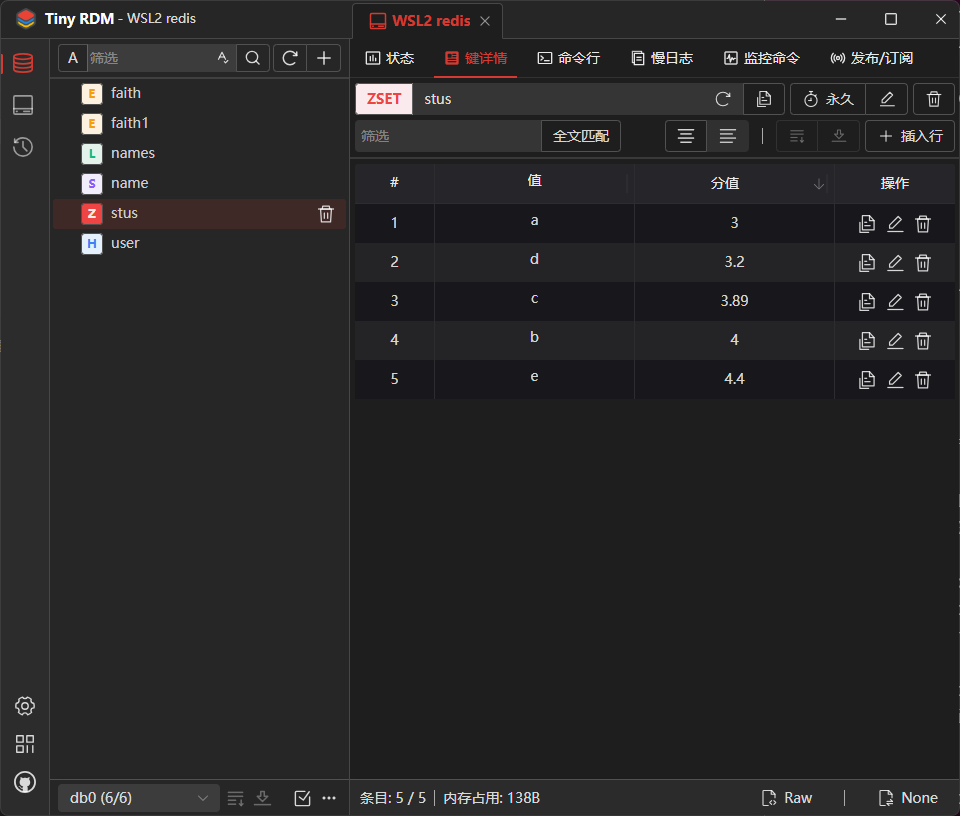Open the 监控命令 tab
Screen dimensions: 960x816
click(x=762, y=58)
